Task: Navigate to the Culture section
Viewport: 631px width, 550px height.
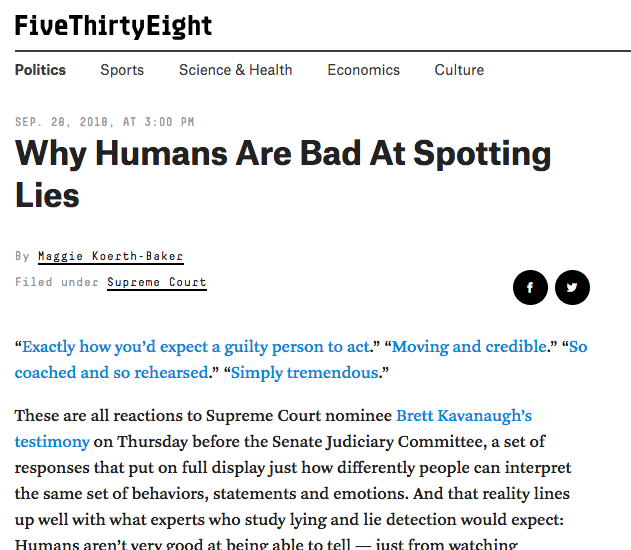Action: click(459, 70)
